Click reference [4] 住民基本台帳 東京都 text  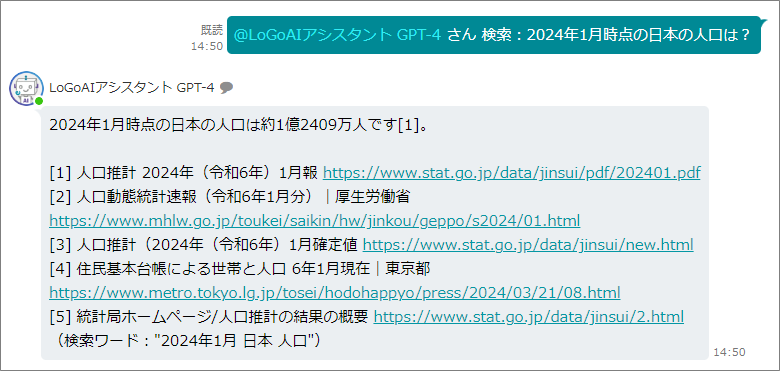(x=240, y=269)
